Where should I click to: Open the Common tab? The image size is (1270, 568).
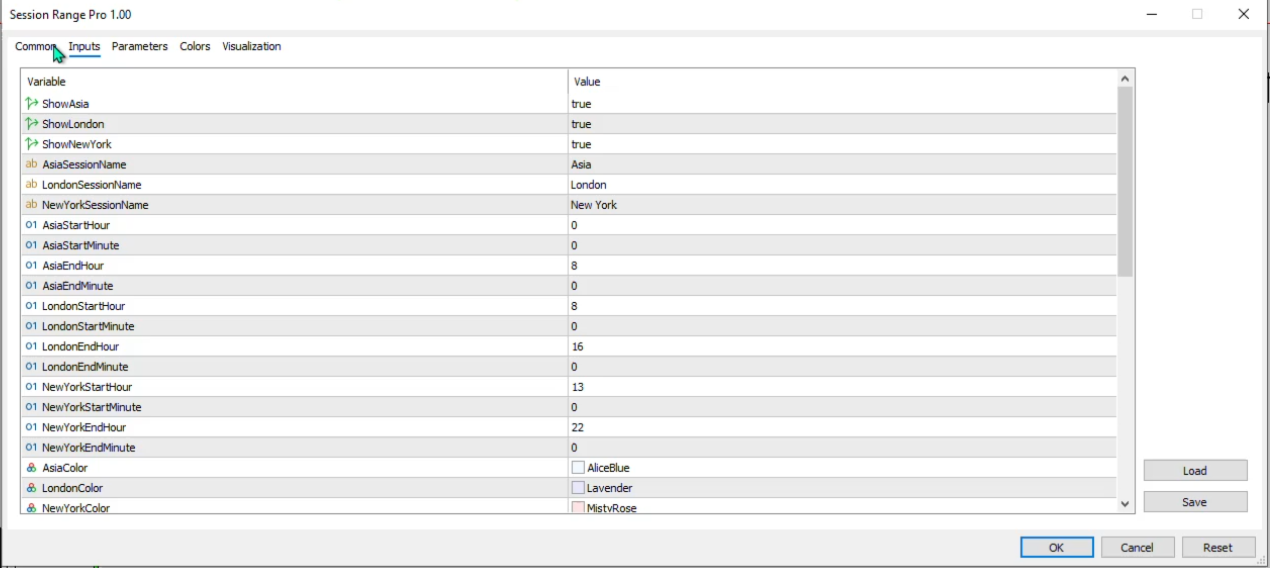(36, 47)
